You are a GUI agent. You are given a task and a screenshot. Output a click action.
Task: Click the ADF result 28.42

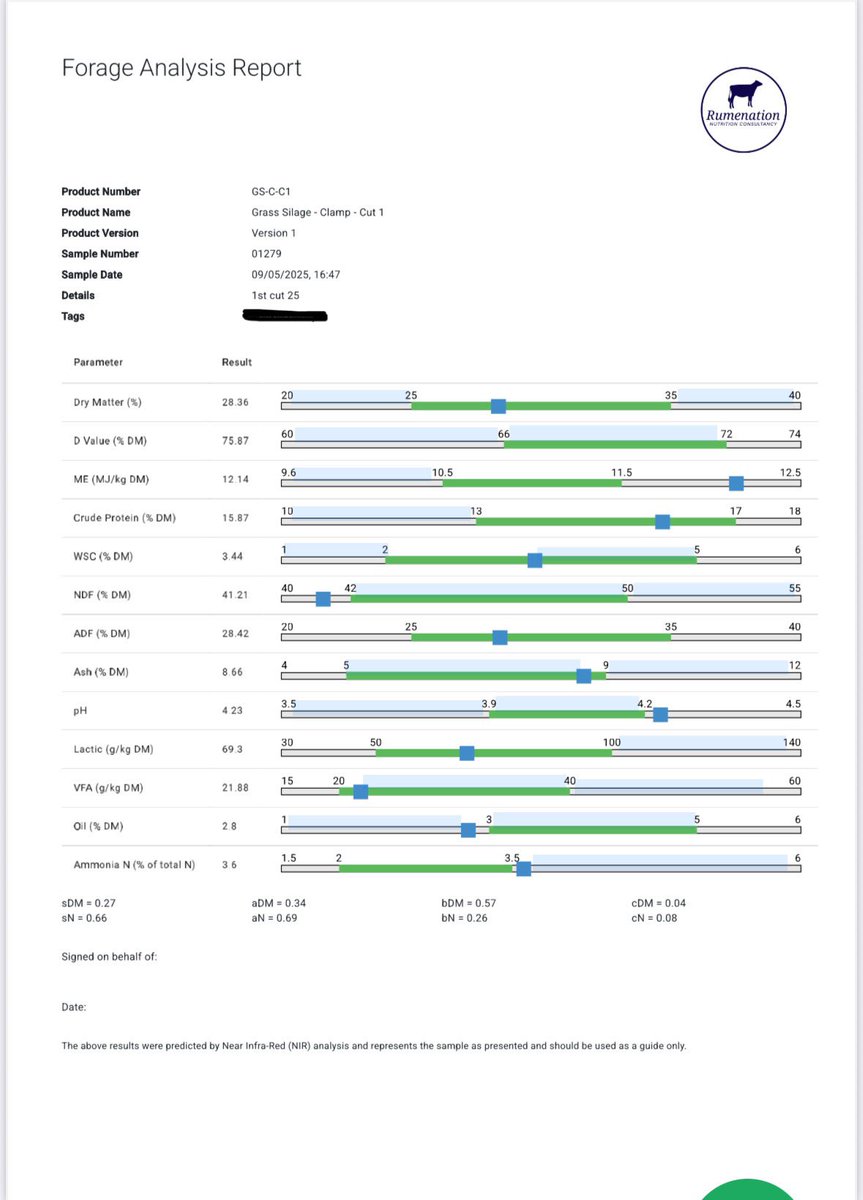tap(235, 633)
